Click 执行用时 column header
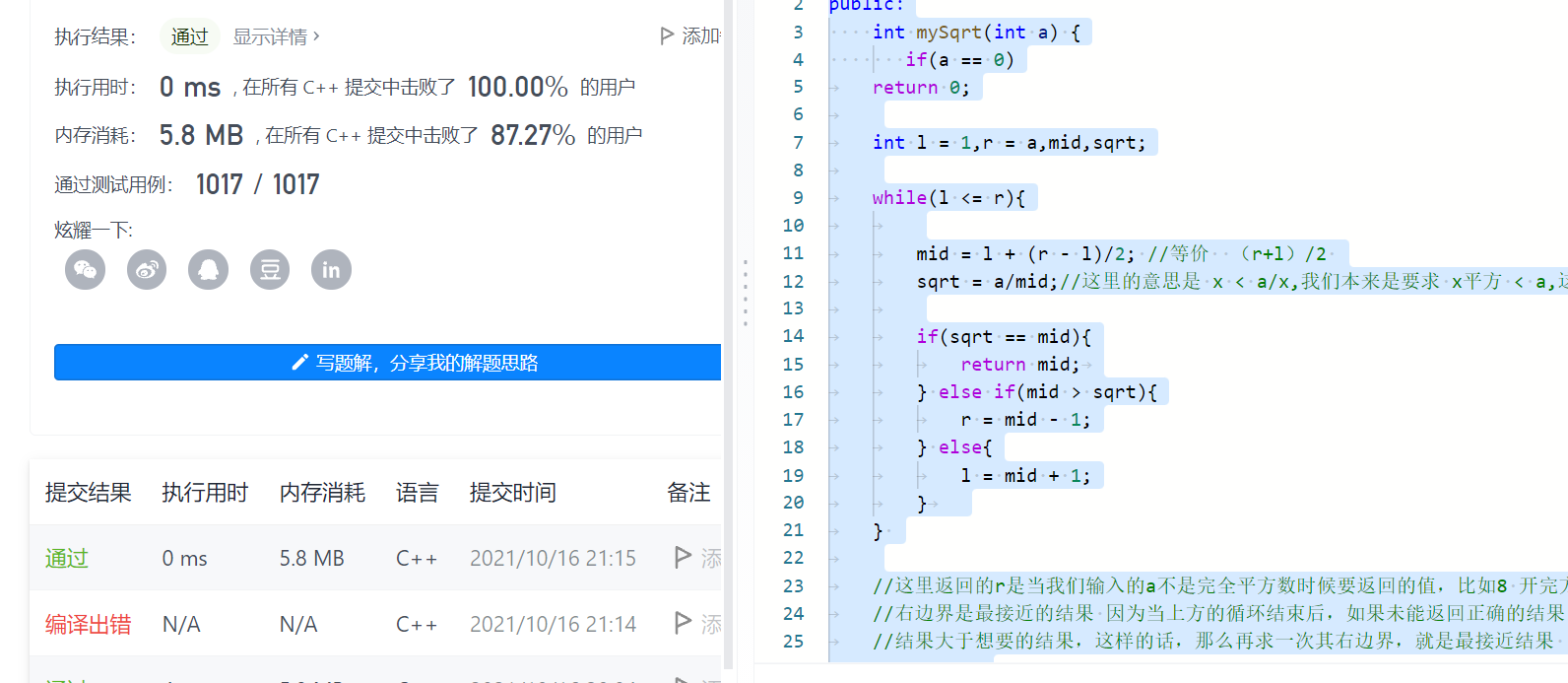 (x=205, y=492)
